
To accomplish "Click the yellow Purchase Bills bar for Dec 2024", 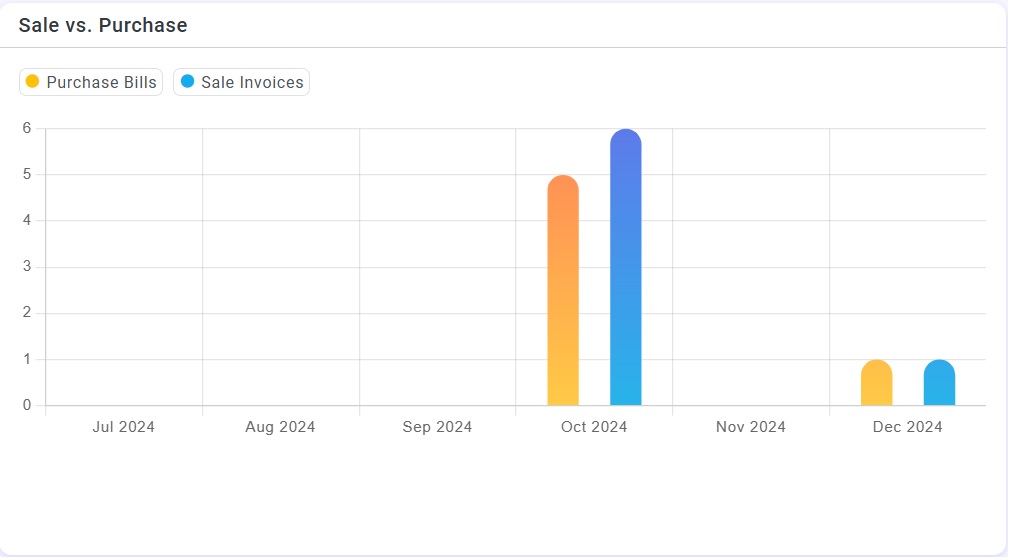I will 876,383.
